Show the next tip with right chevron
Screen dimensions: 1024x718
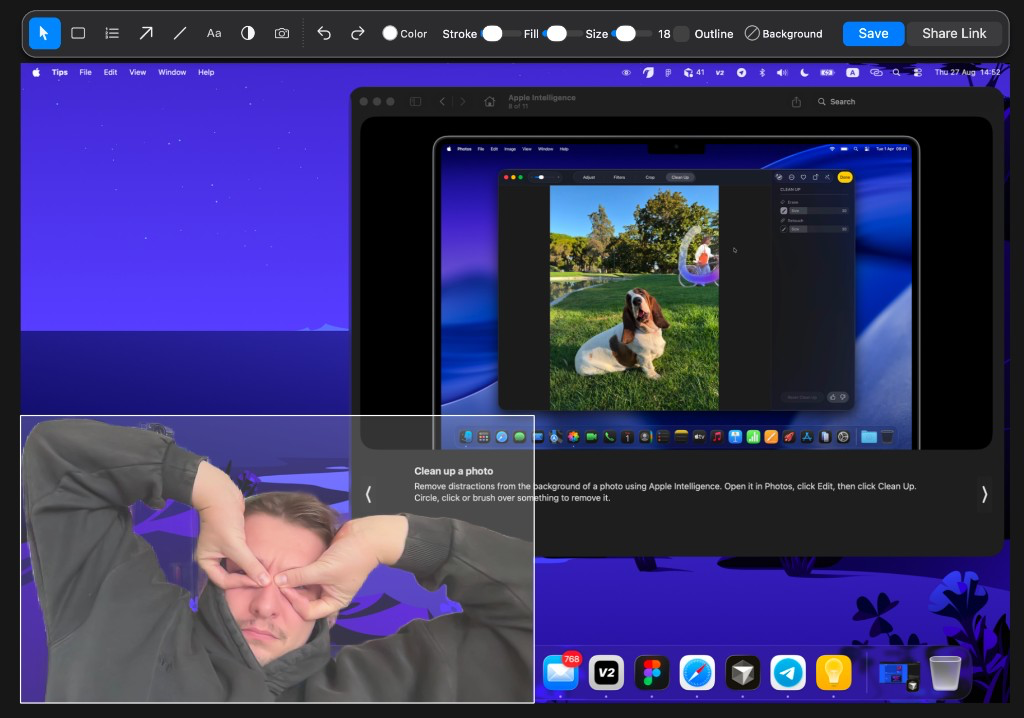984,495
